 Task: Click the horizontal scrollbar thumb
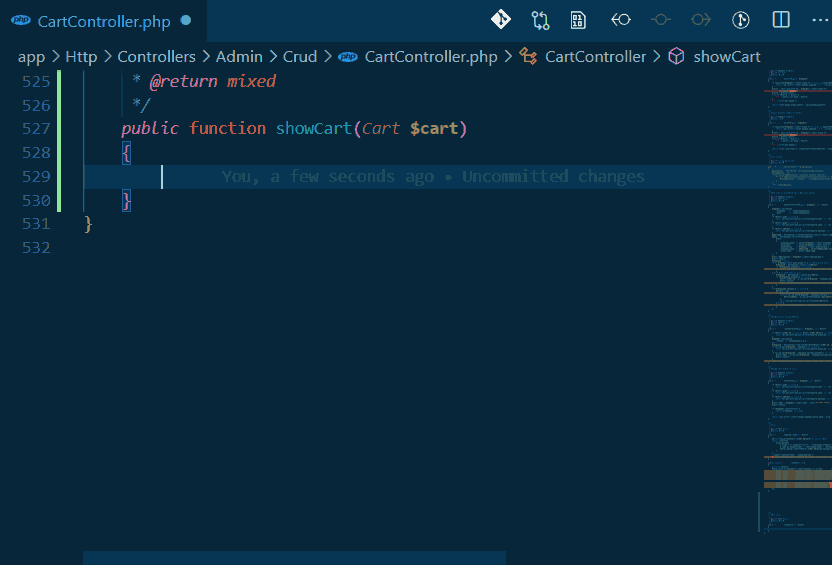[x=294, y=558]
